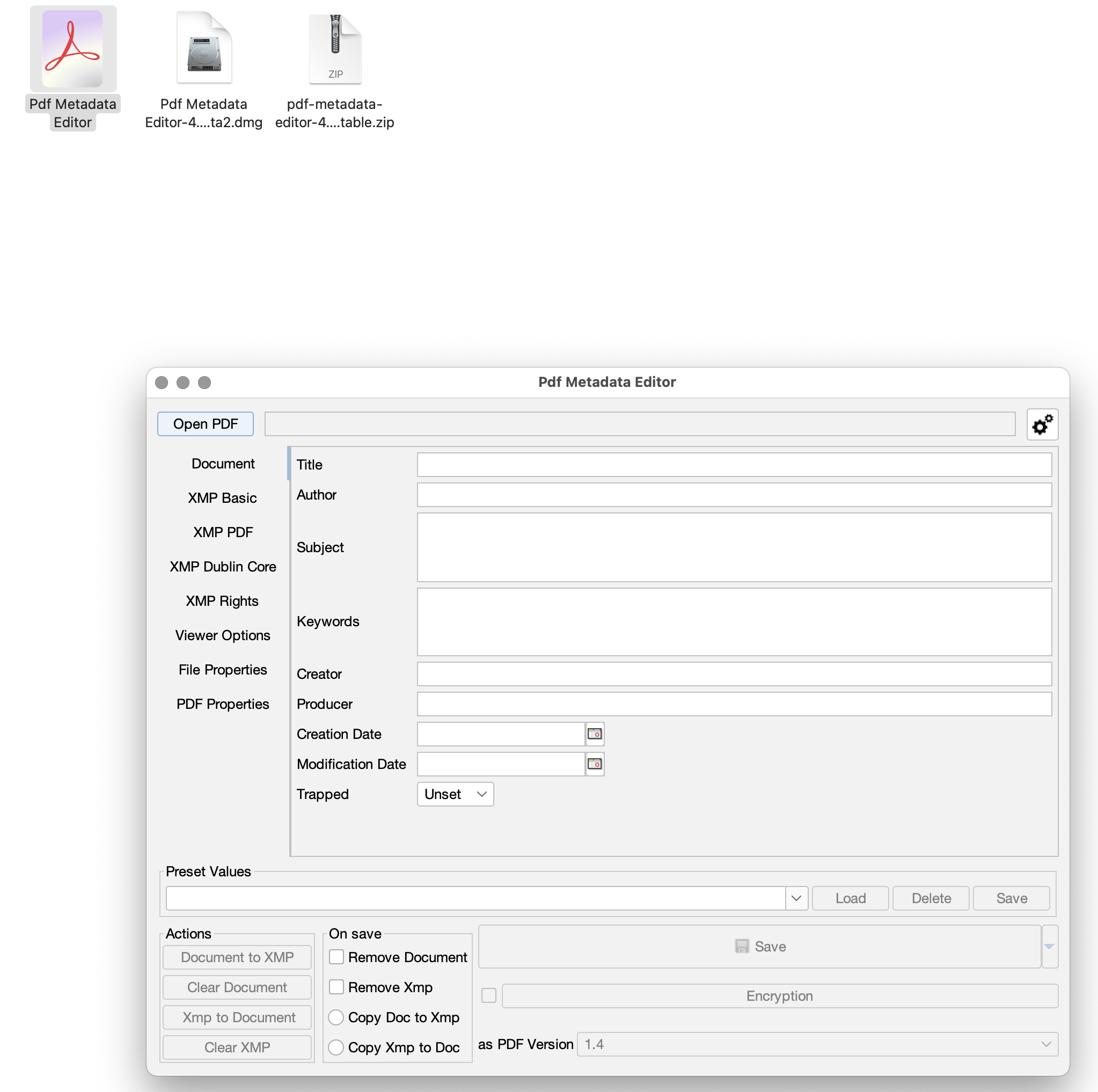Viewport: 1098px width, 1092px height.
Task: Click the large Save button with disk icon
Action: click(760, 946)
